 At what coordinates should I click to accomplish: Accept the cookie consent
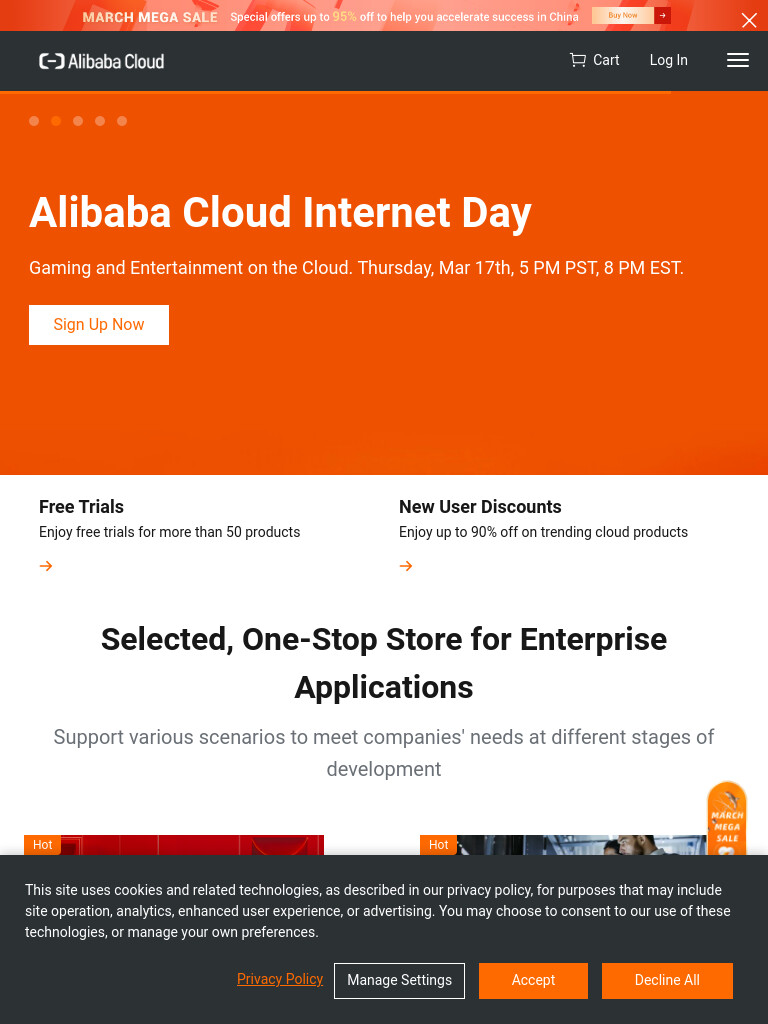point(533,980)
